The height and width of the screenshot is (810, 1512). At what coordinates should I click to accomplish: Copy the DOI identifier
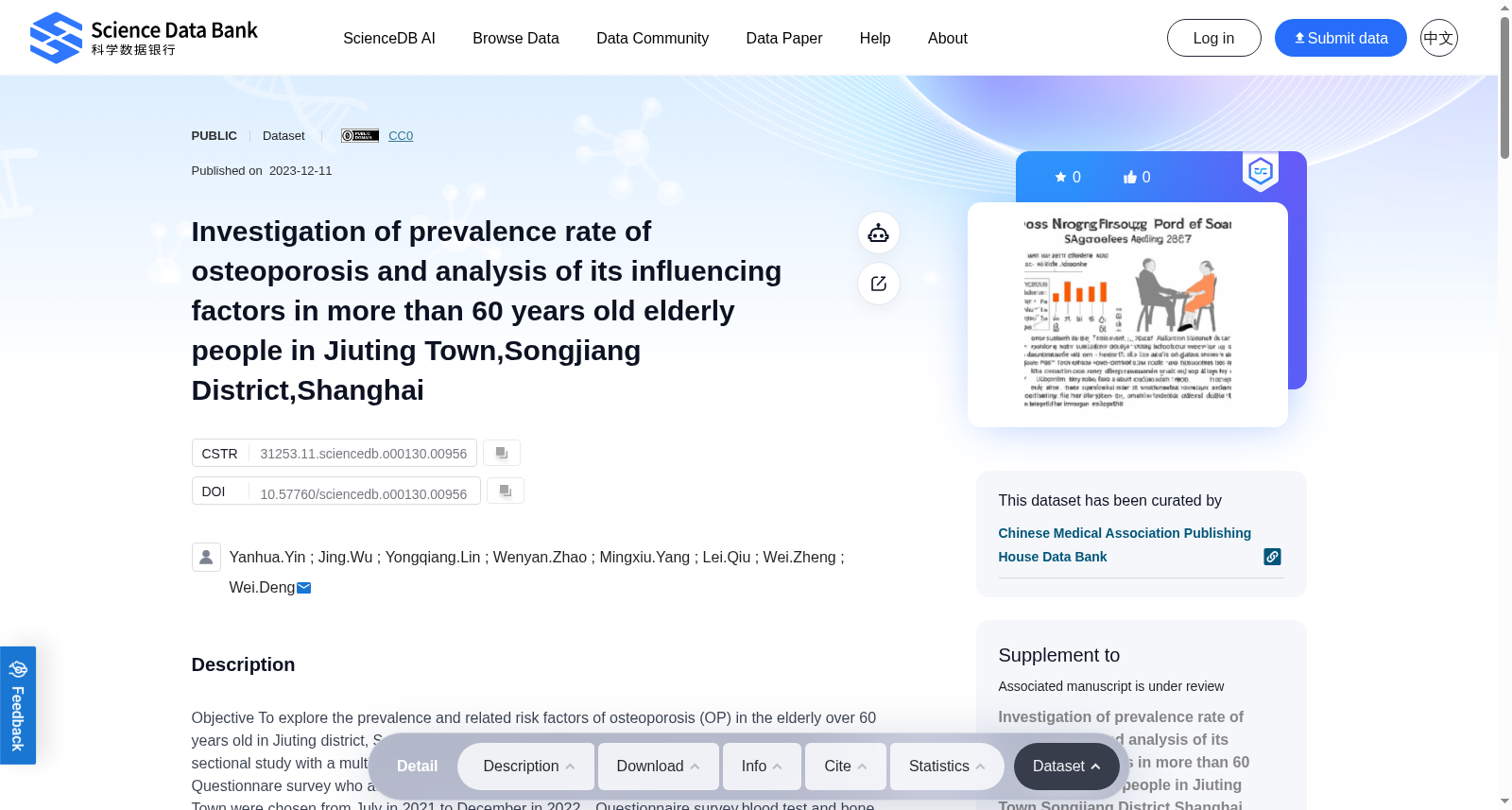point(506,491)
